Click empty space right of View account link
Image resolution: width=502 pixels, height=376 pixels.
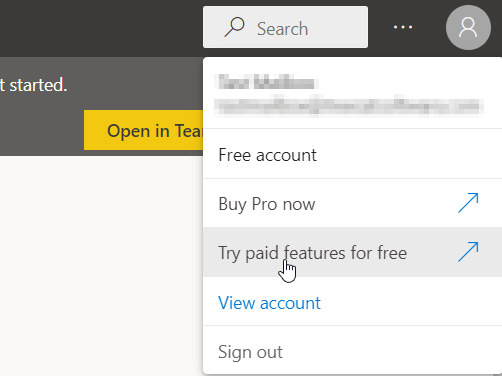(x=410, y=303)
